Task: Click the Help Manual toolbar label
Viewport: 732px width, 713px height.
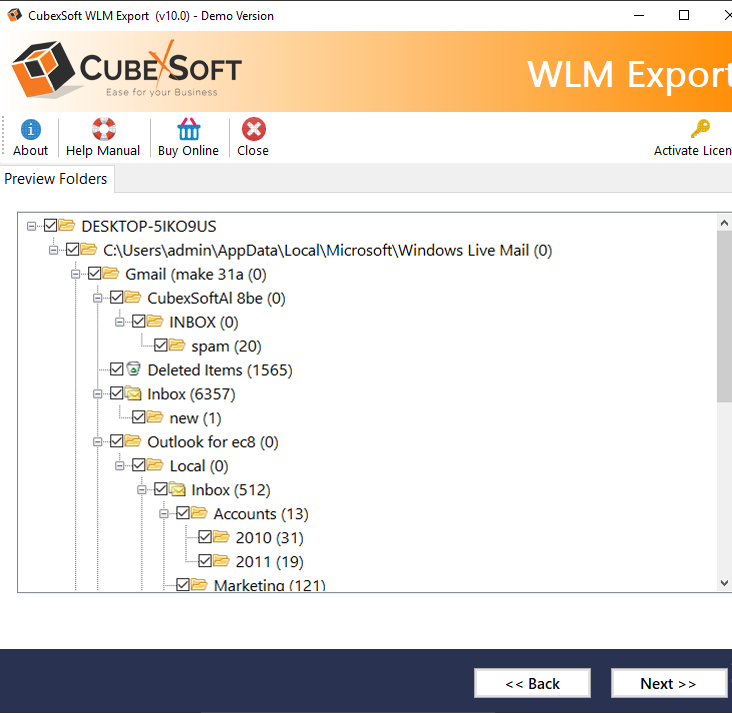Action: [x=103, y=150]
